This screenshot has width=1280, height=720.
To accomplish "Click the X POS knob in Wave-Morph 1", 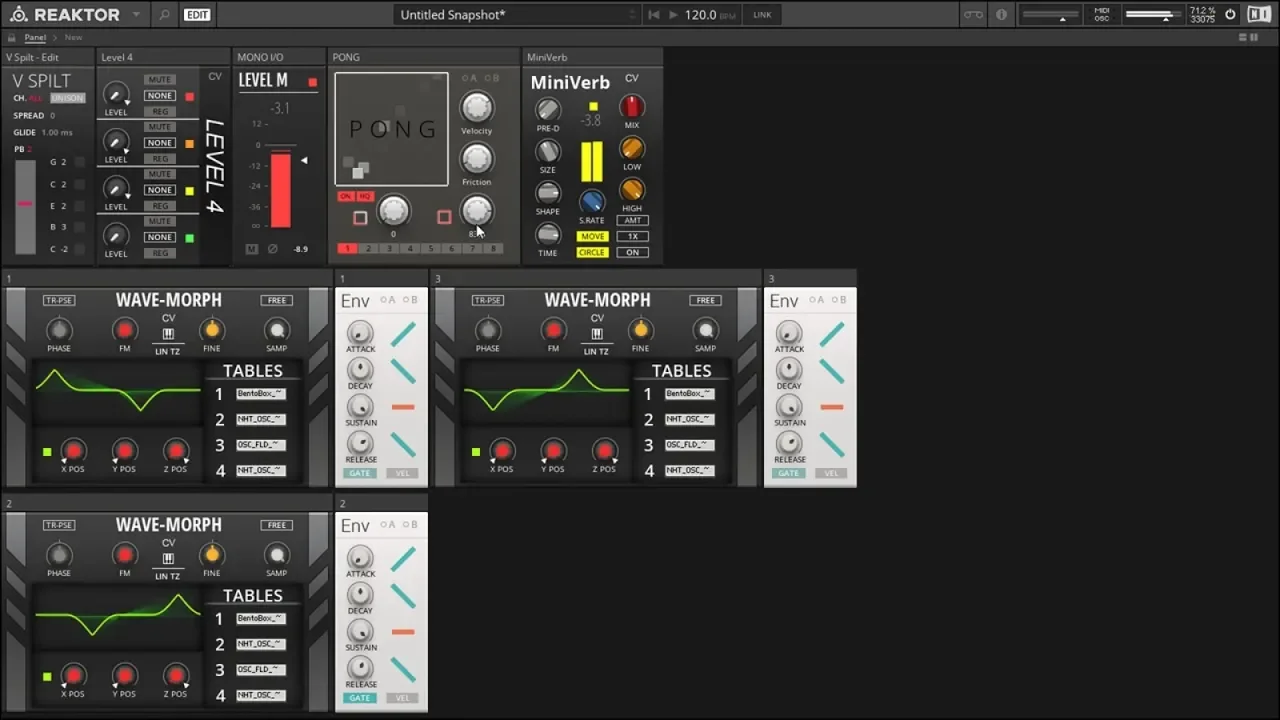I will pos(72,450).
